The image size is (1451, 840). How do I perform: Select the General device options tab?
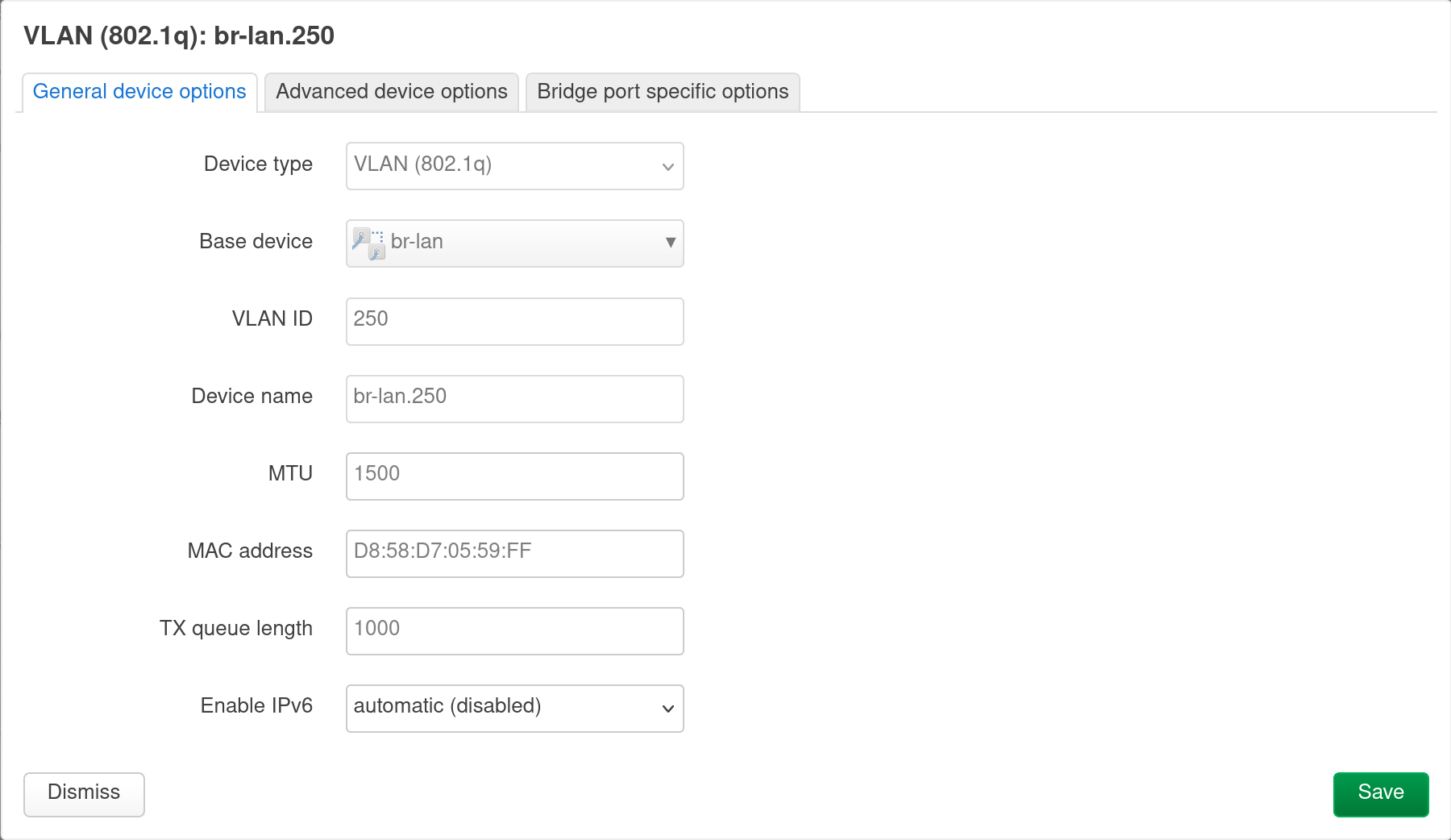139,91
